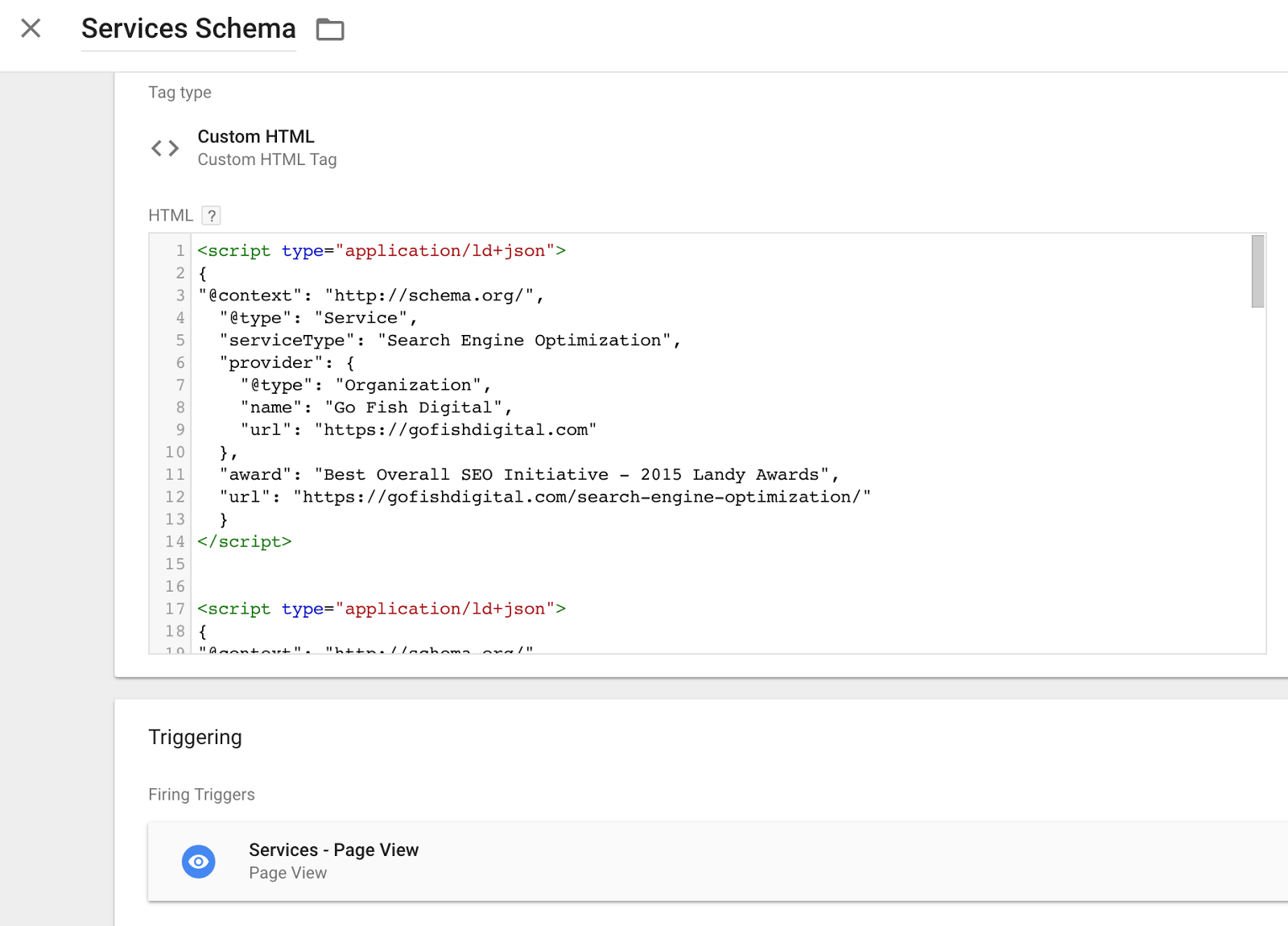The height and width of the screenshot is (926, 1288).
Task: Click the "provider": { line
Action: [287, 363]
